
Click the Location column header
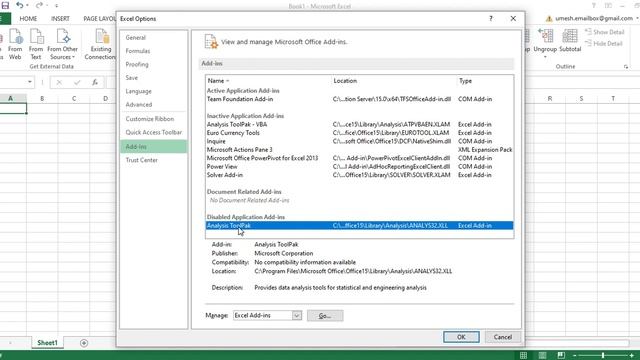pos(394,81)
